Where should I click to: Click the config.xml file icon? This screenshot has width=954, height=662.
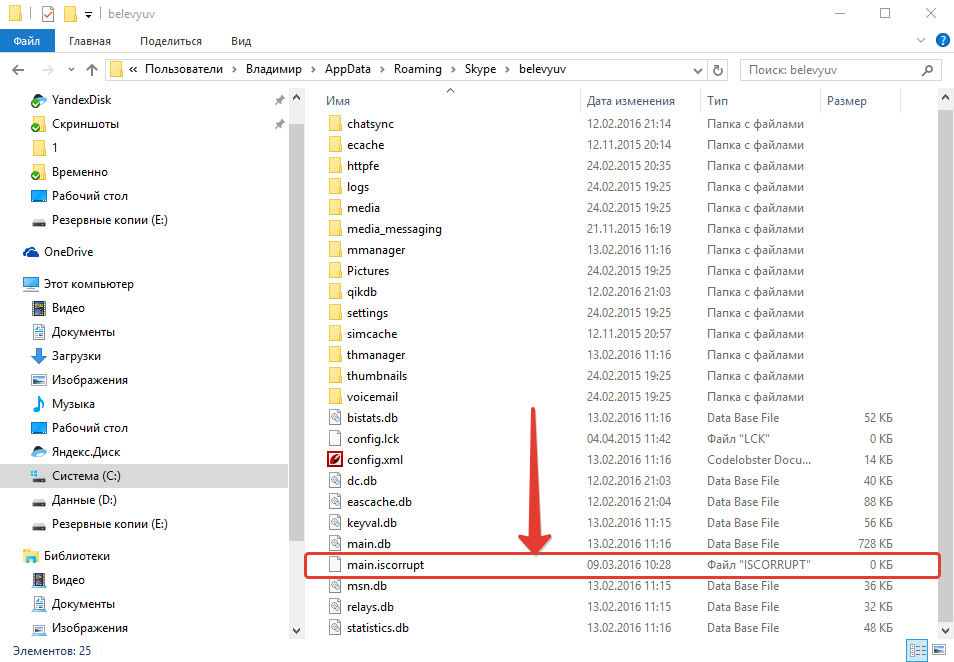[x=335, y=460]
